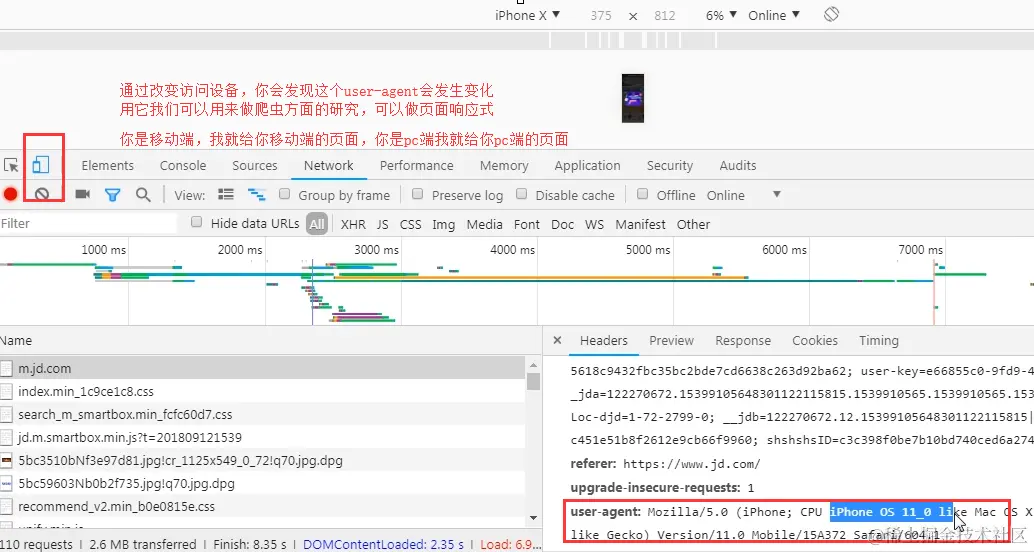The image size is (1034, 552).
Task: Switch to Console tab
Action: point(183,166)
